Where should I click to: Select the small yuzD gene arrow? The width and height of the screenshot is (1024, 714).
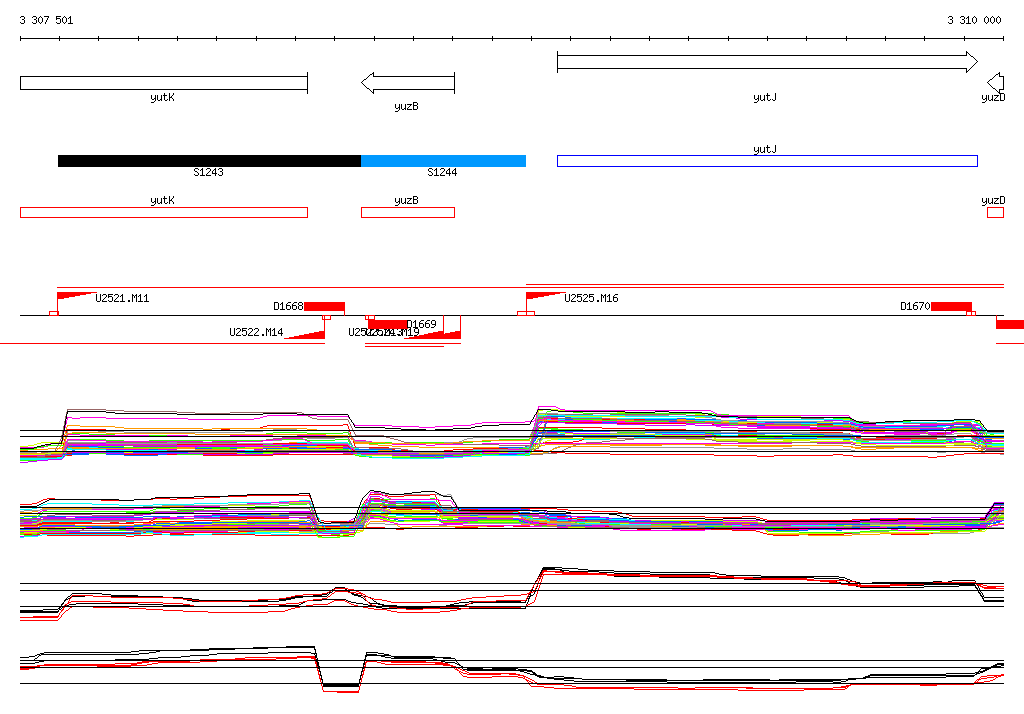995,83
